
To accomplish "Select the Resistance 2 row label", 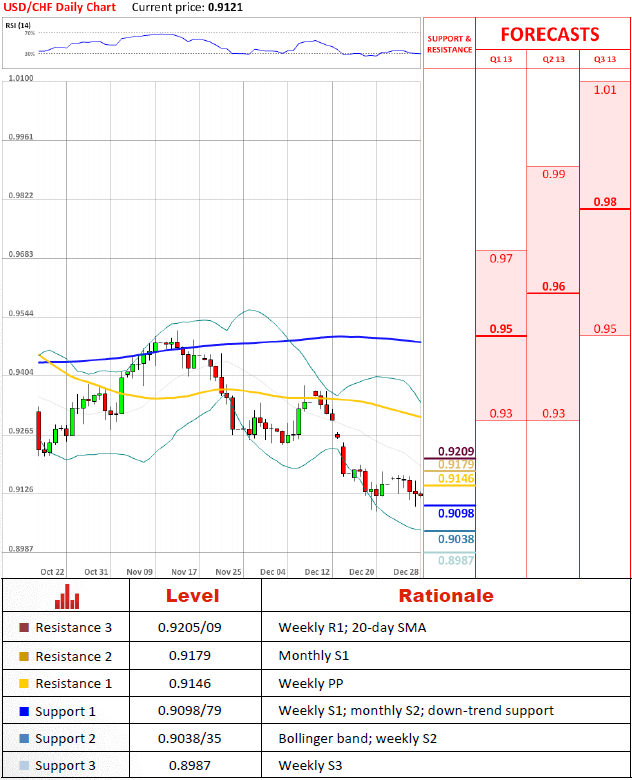I will 74,657.
